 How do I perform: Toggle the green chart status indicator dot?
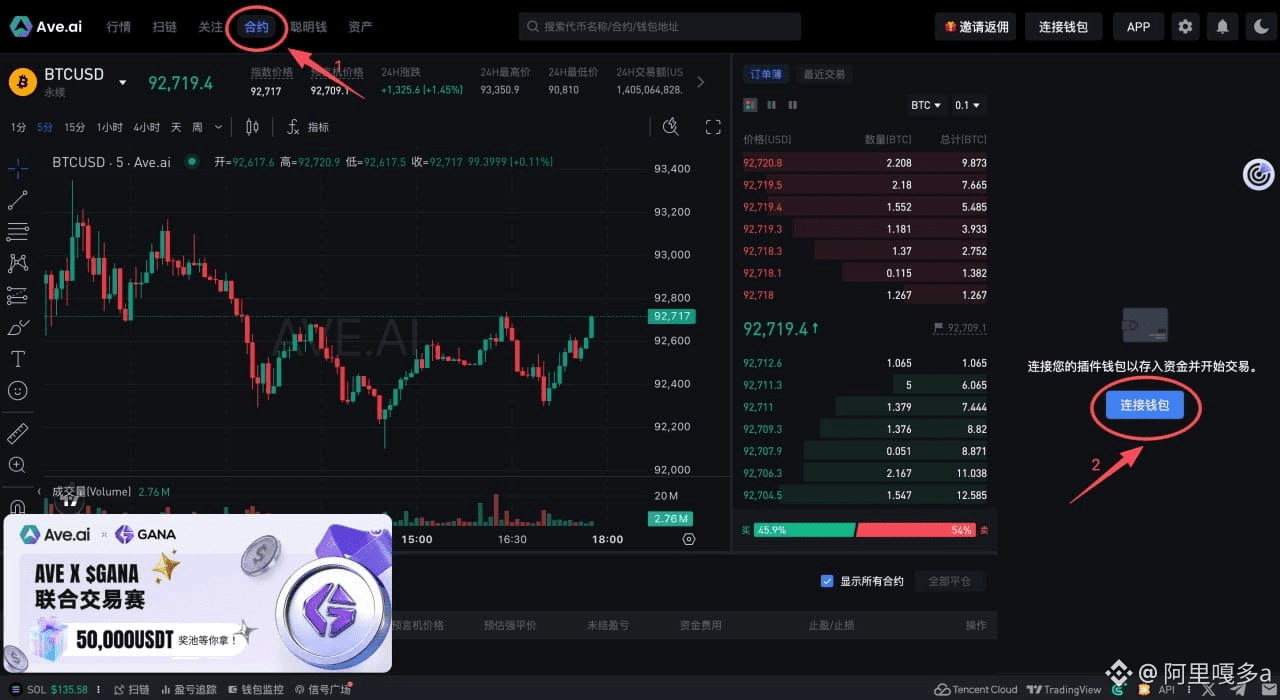point(191,161)
